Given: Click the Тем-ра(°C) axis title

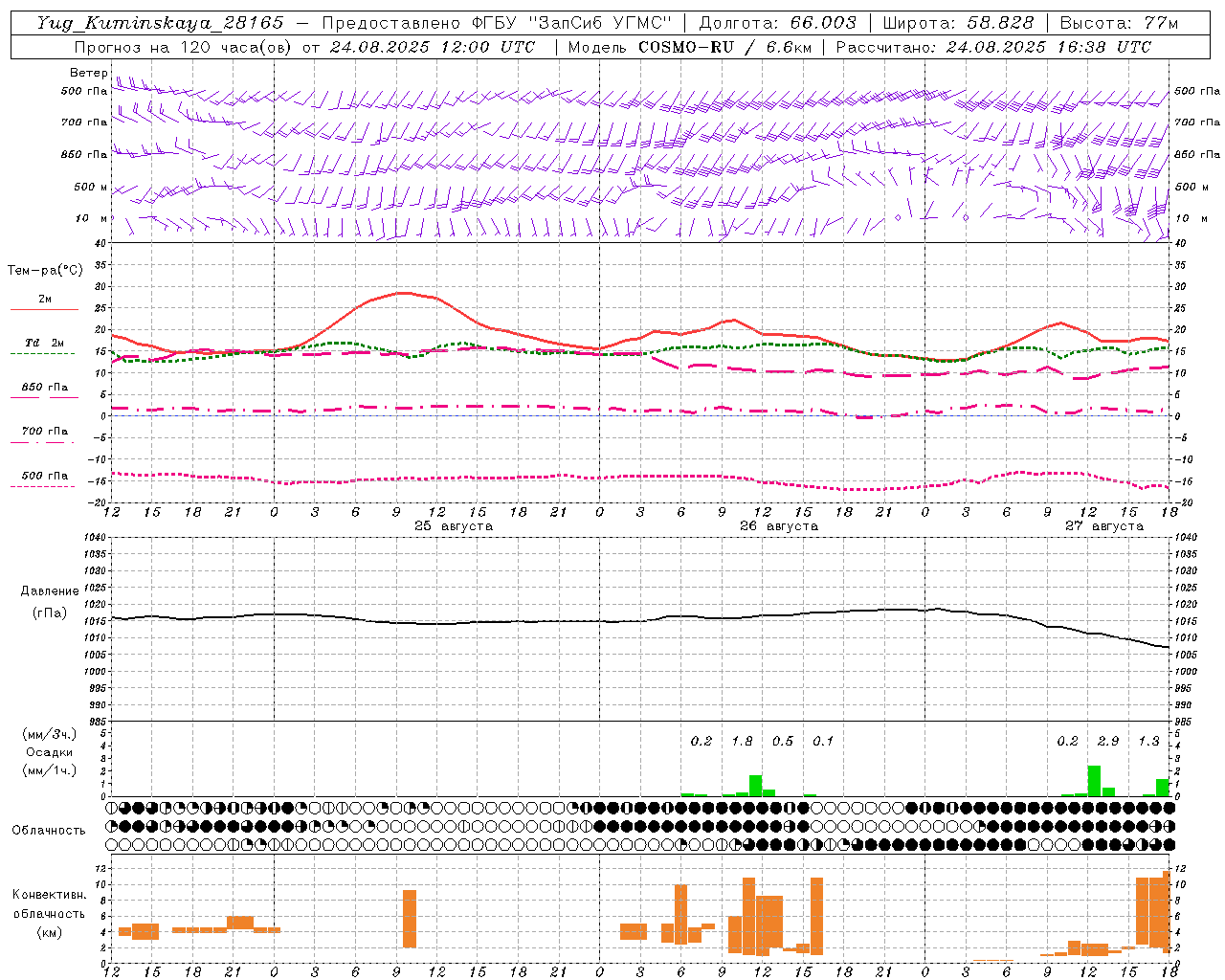Looking at the screenshot, I should click(x=45, y=271).
